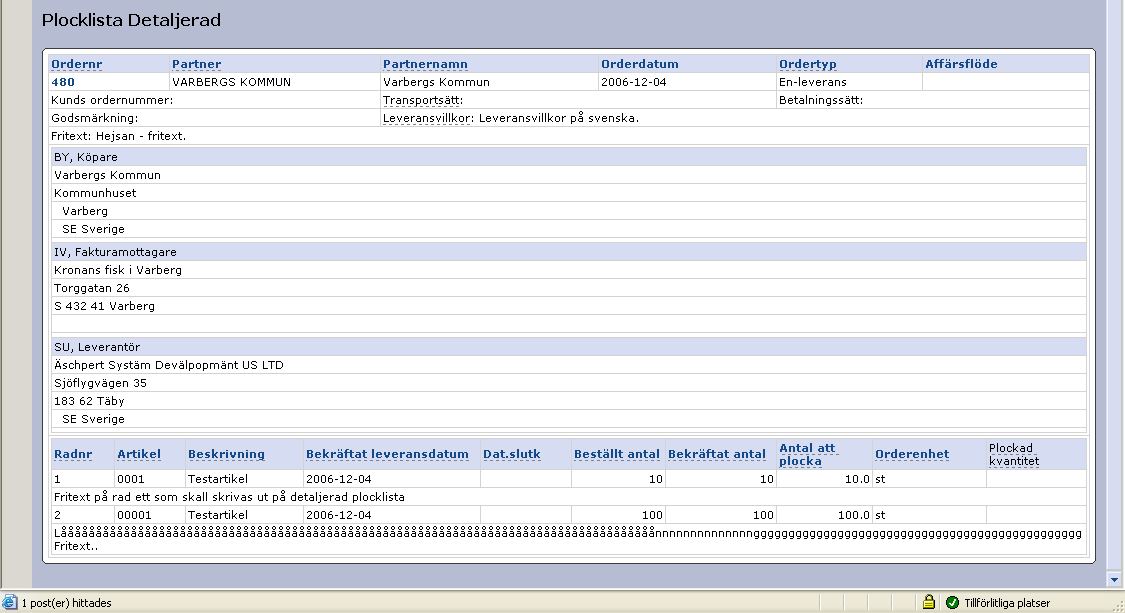This screenshot has width=1125, height=613.
Task: Click the Artikel column header
Action: (139, 454)
